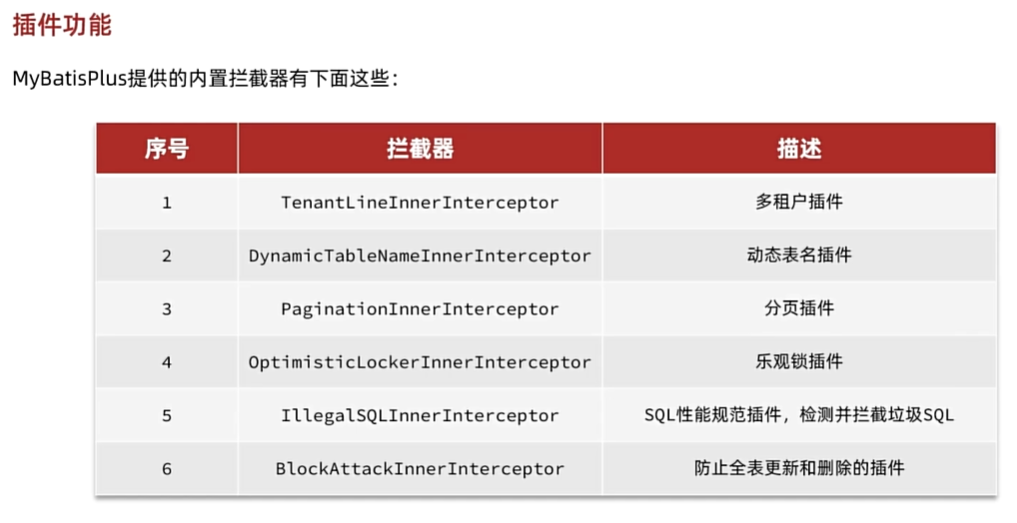Screen dimensions: 1017x523
Task: Click the MyBatisPlus intro sentence
Action: click(x=205, y=79)
